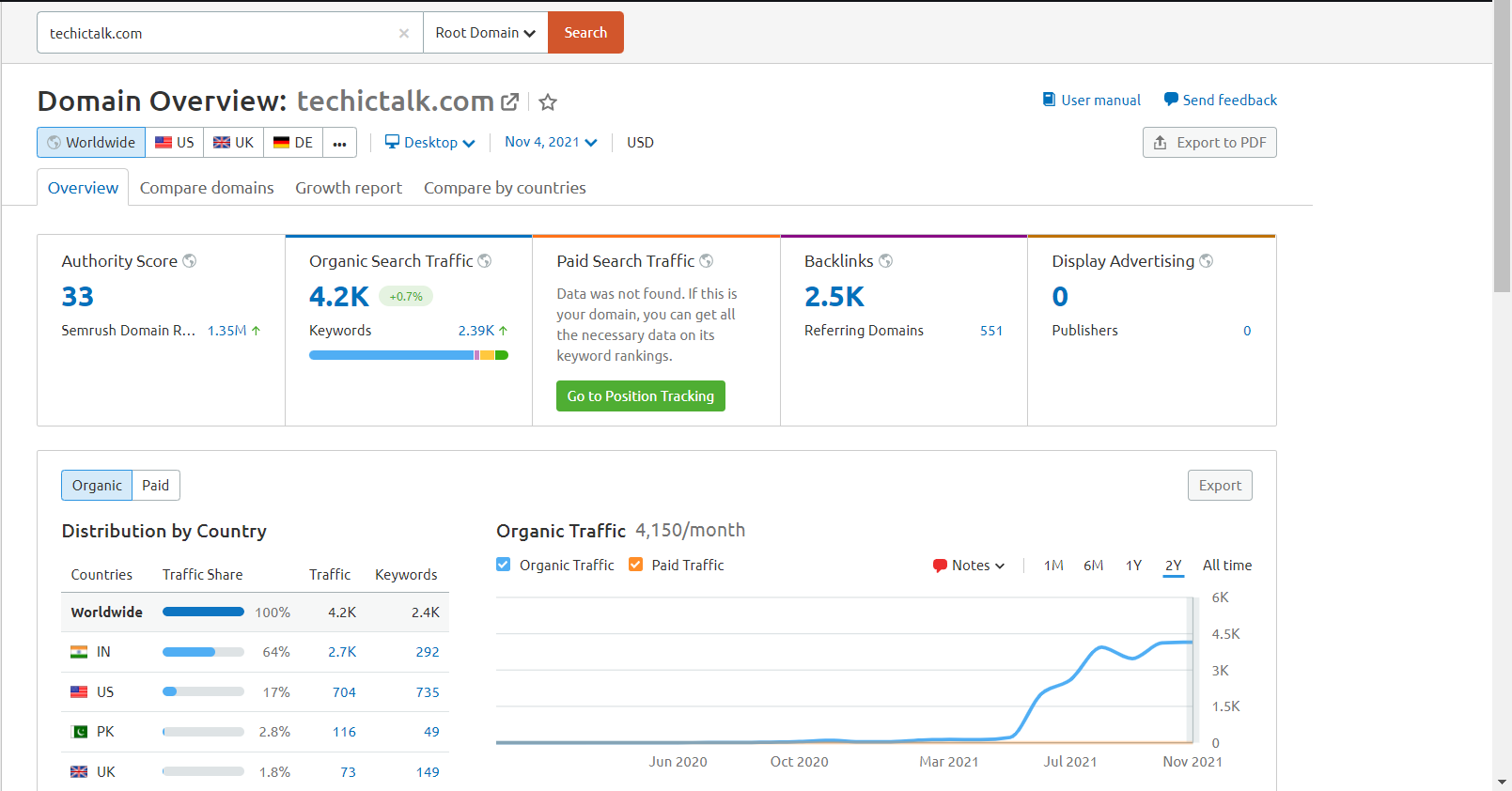Open the 33 Authority Score value
1512x791 pixels.
coord(78,297)
